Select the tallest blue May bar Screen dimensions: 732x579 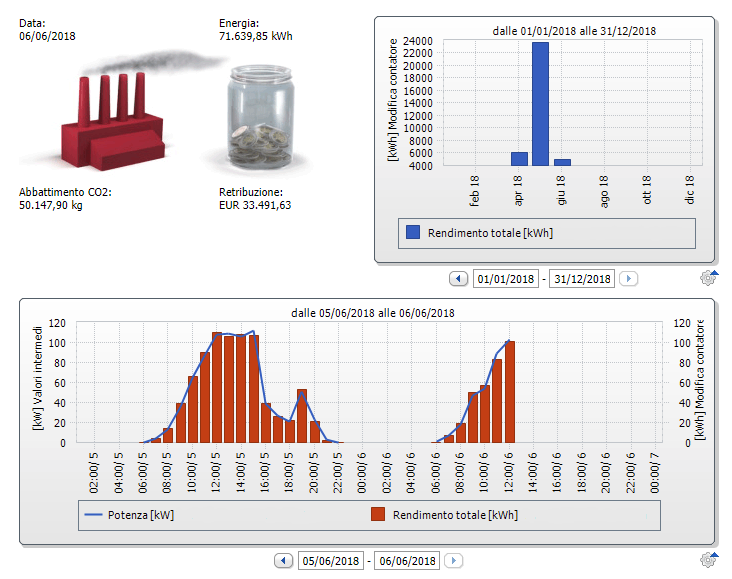point(540,104)
